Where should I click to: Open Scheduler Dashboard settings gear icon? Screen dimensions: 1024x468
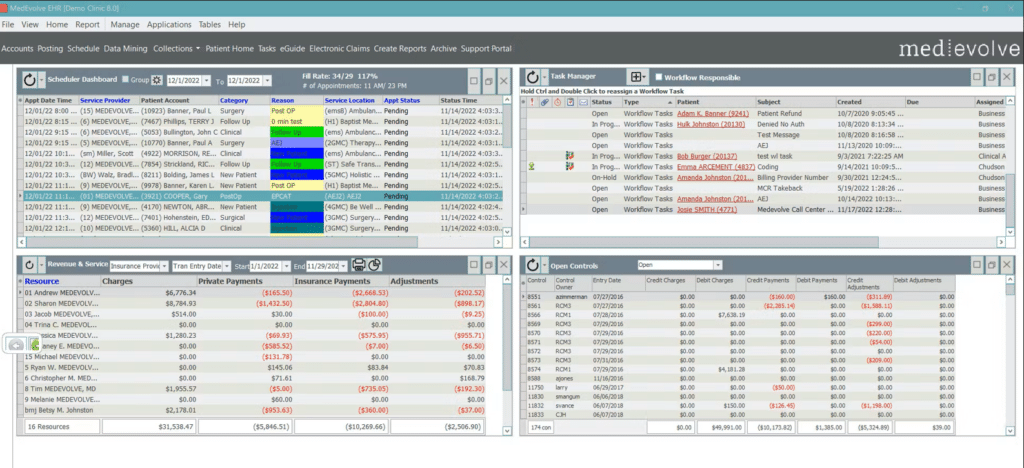(x=157, y=80)
